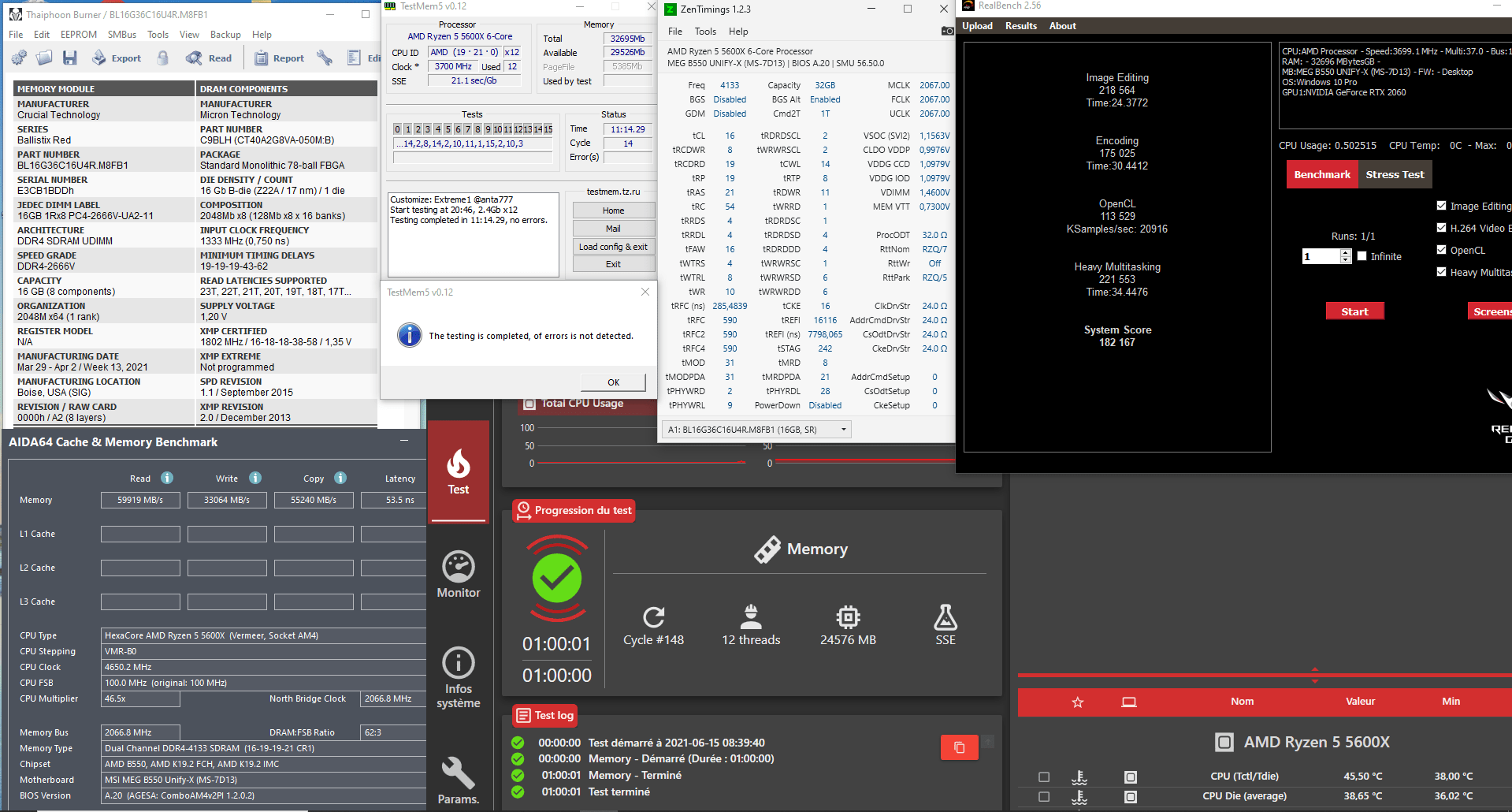Enable the Infinite runs checkbox
This screenshot has width=1512, height=812.
tap(1362, 256)
